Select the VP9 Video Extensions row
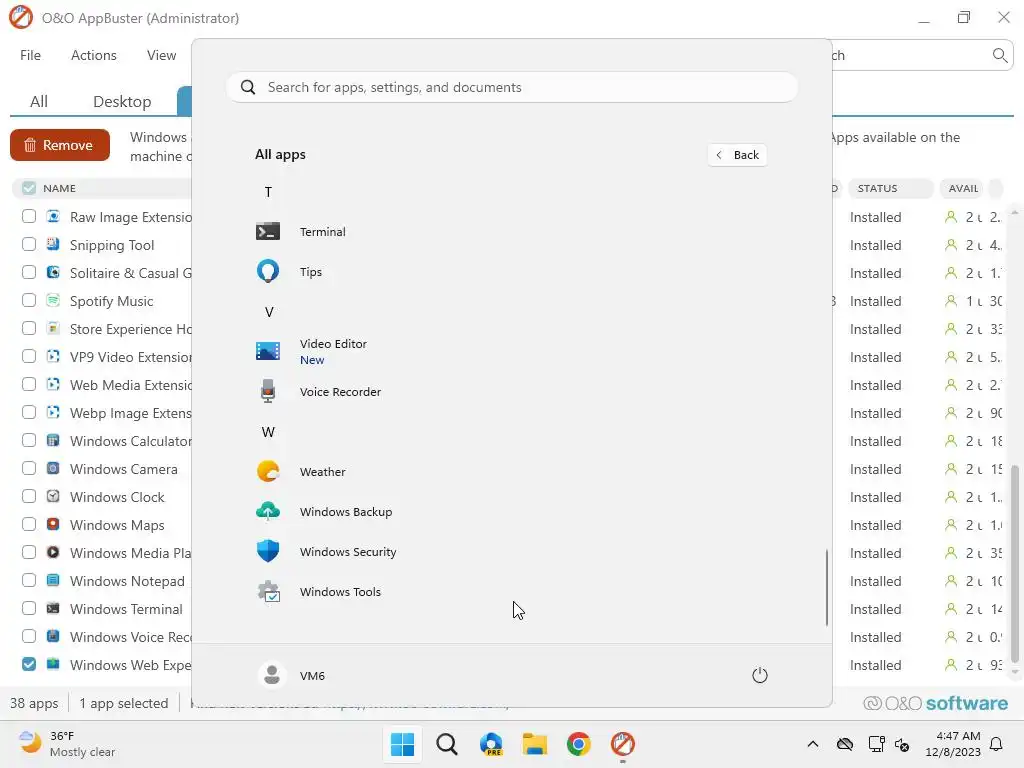This screenshot has height=768, width=1024. pos(130,357)
